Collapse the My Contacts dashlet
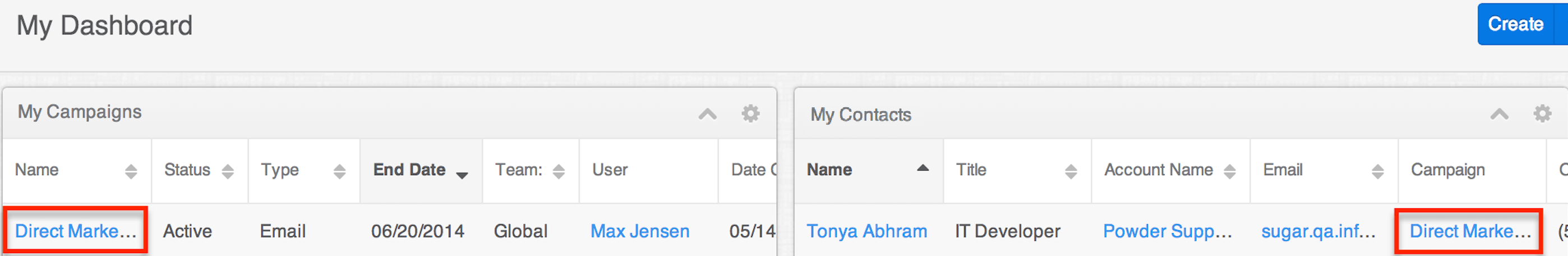 click(1498, 114)
